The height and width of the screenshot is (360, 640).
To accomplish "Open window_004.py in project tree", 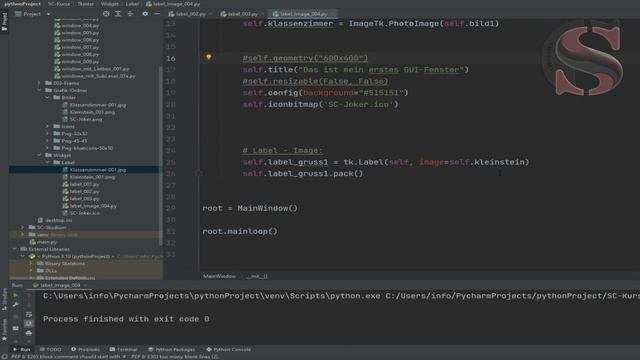I will 80,26.
